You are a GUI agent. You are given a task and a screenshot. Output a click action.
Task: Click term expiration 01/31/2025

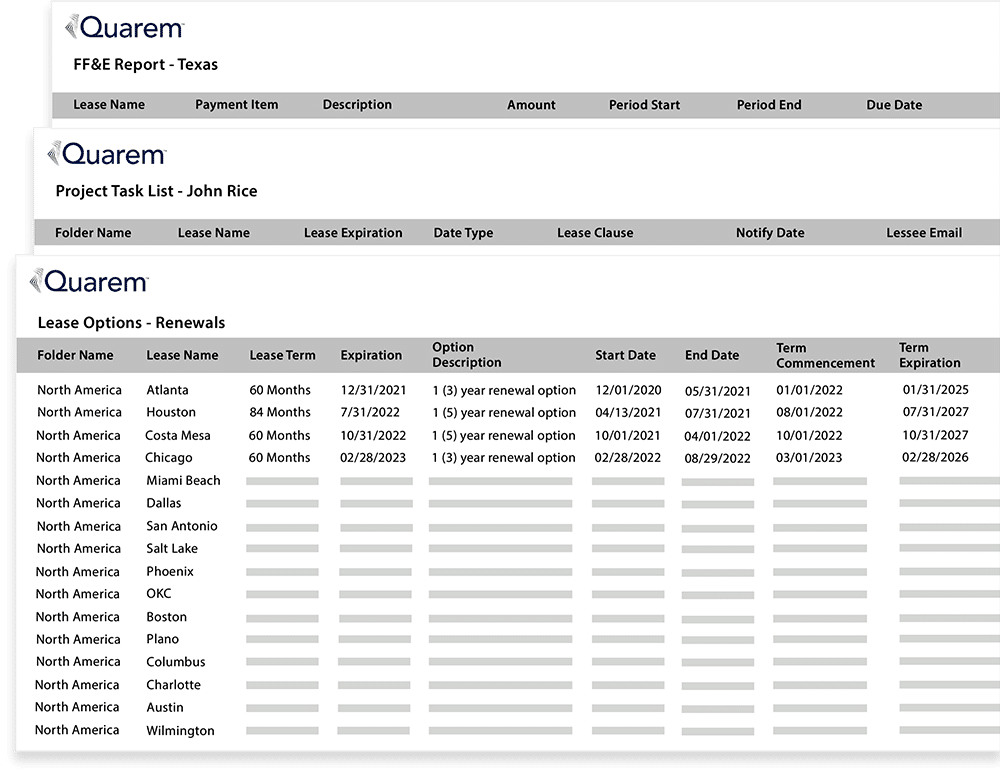[x=936, y=390]
